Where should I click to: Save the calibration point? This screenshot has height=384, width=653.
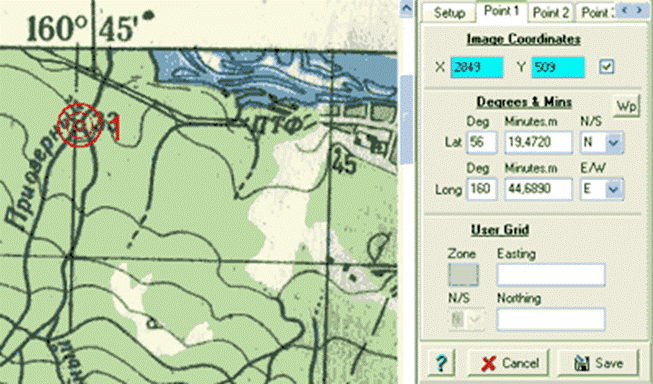click(598, 363)
